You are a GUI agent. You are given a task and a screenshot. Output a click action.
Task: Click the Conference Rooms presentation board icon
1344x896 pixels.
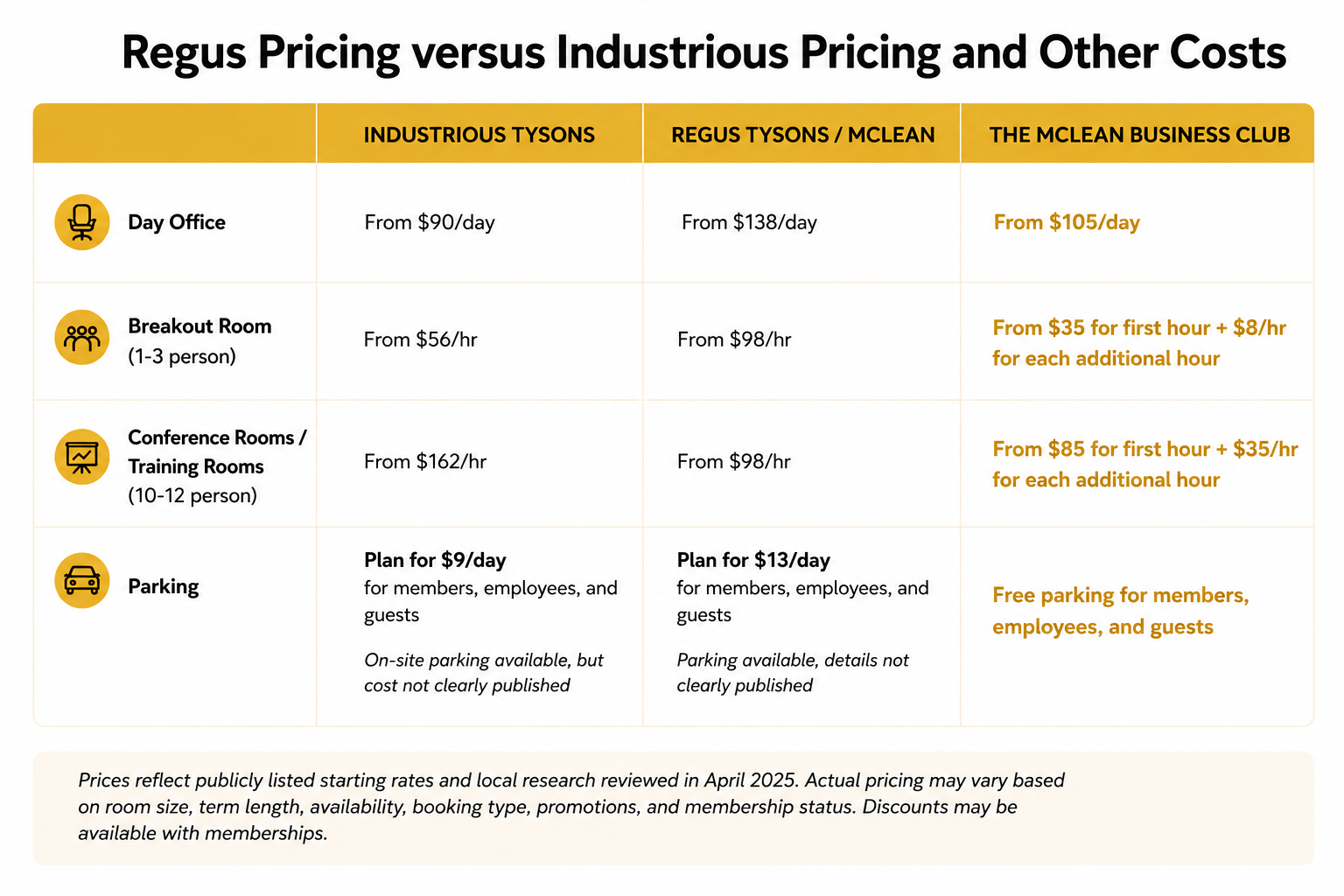click(x=82, y=457)
